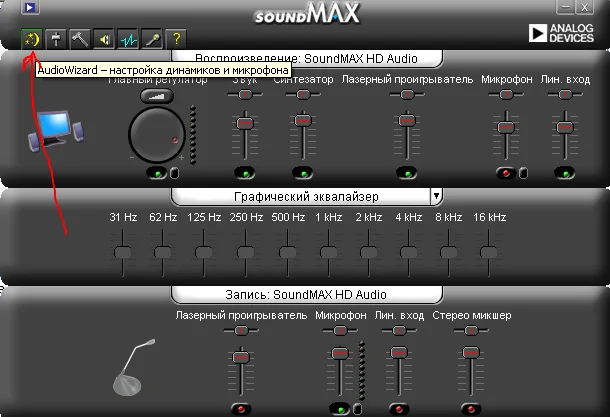Click the desk microphone image in recording
The image size is (610, 417).
tap(133, 367)
